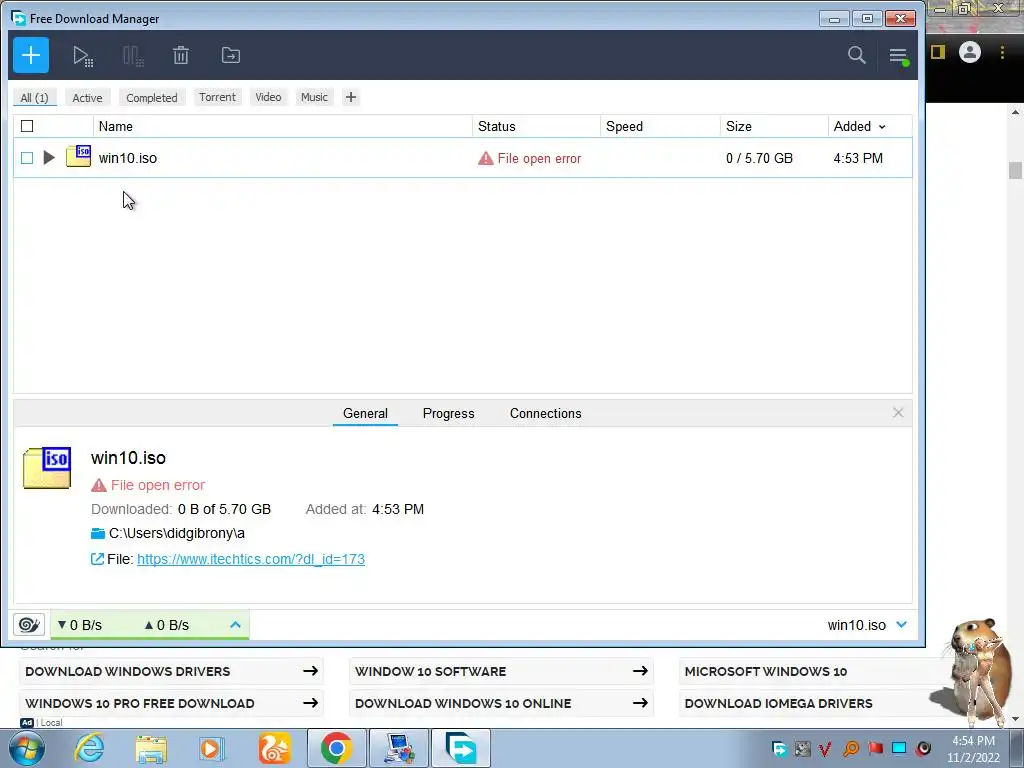Collapse details via win10.iso chevron down
The image size is (1024, 768).
pyautogui.click(x=902, y=625)
